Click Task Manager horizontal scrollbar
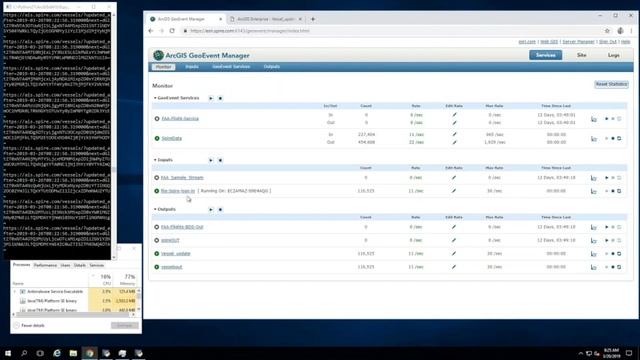Screen dimensions: 640x360 [74, 315]
